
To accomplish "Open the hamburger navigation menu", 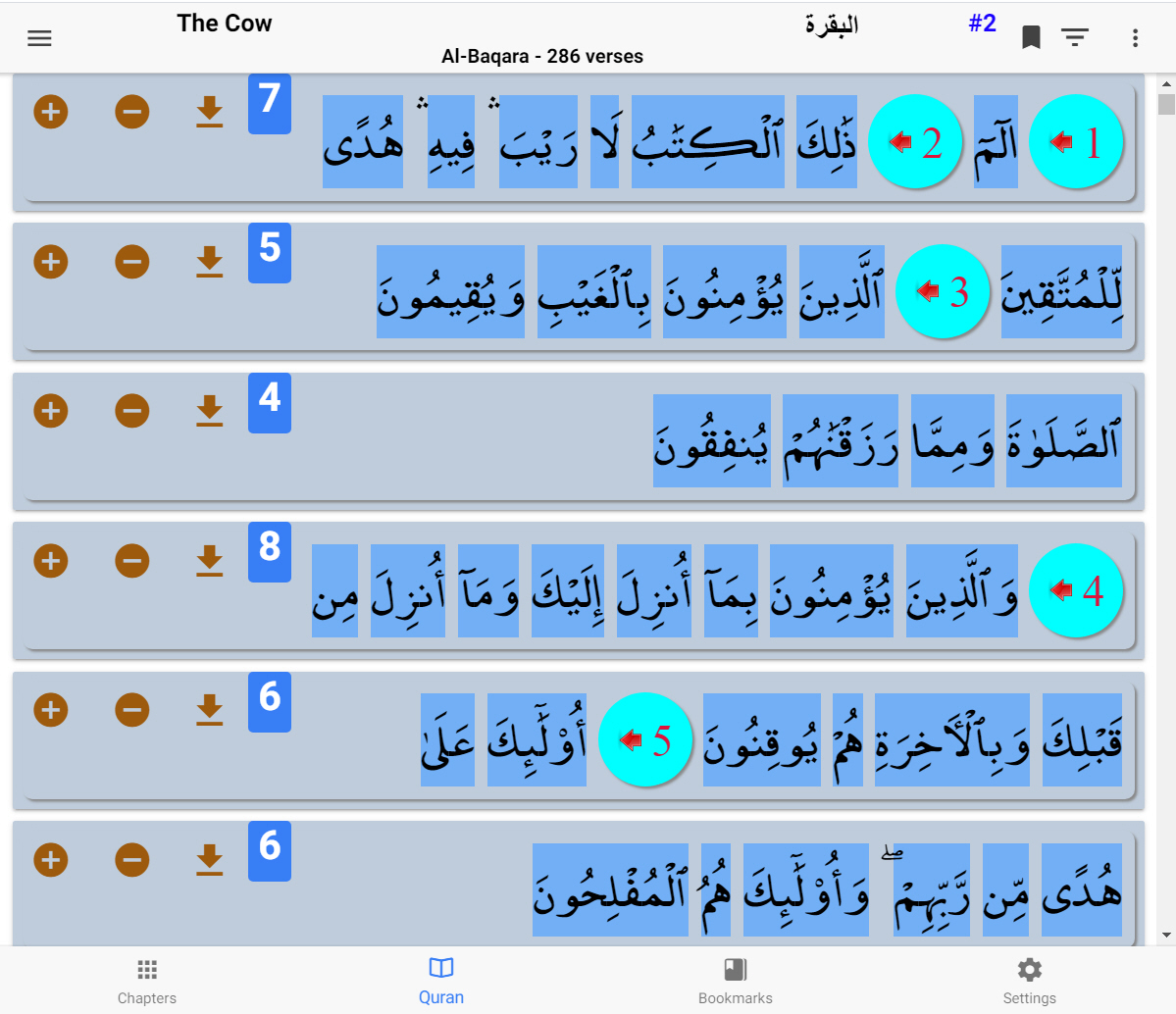I will 39,38.
